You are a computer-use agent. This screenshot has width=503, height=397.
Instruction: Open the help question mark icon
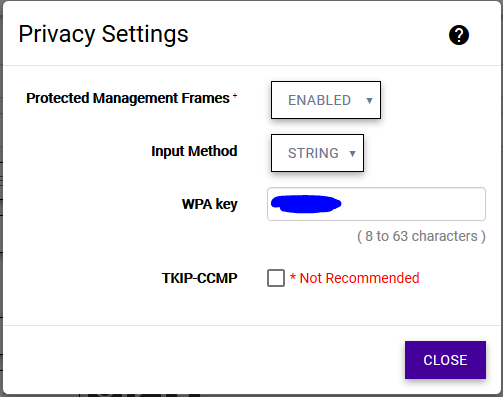point(459,35)
